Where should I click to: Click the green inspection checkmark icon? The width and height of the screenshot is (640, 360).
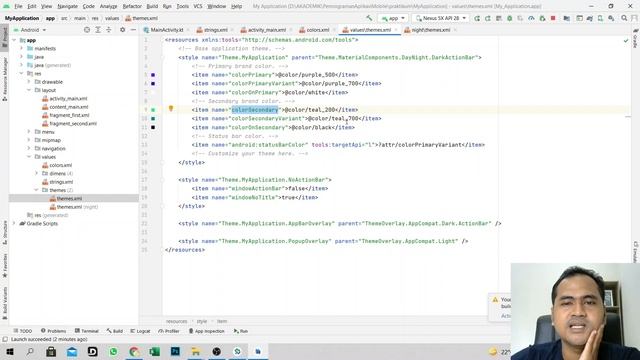(626, 40)
